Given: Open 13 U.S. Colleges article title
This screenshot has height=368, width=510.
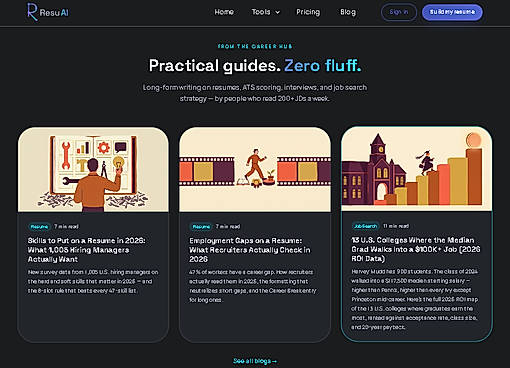Looking at the screenshot, I should click(416, 249).
